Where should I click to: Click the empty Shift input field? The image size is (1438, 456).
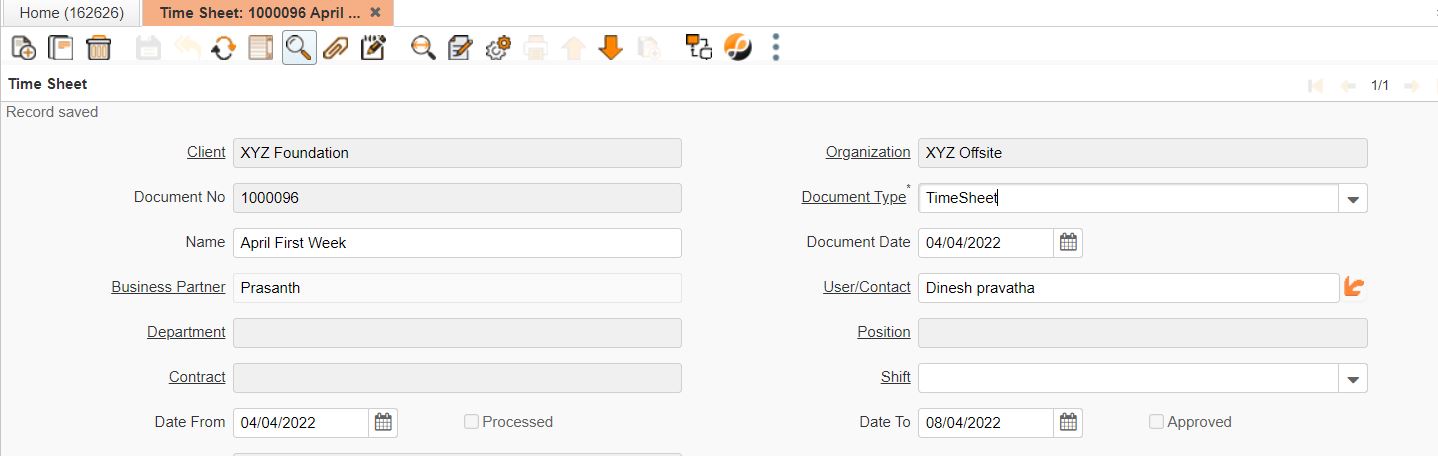pos(1128,378)
